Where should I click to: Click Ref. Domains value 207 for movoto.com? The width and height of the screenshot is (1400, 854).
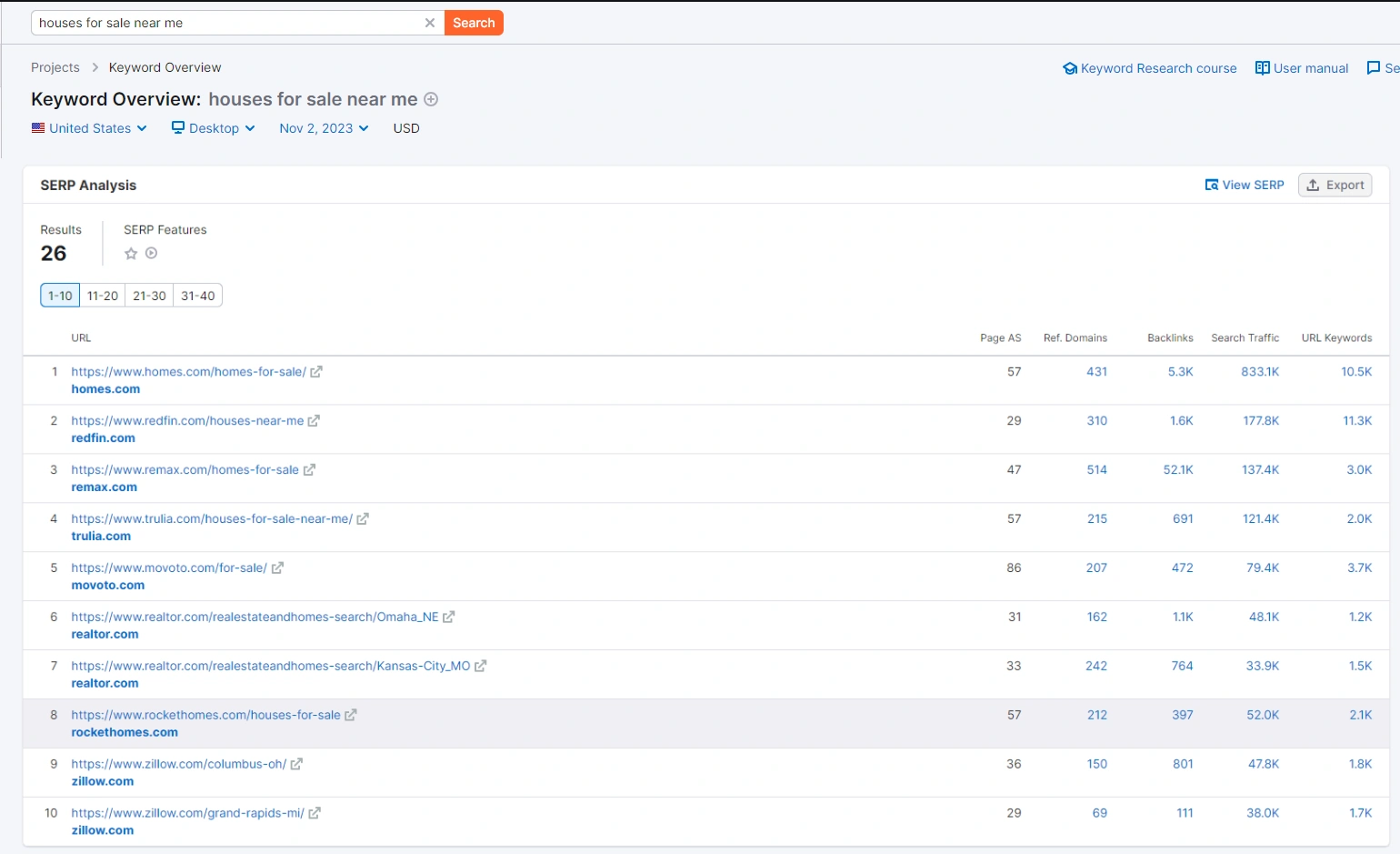[1096, 568]
